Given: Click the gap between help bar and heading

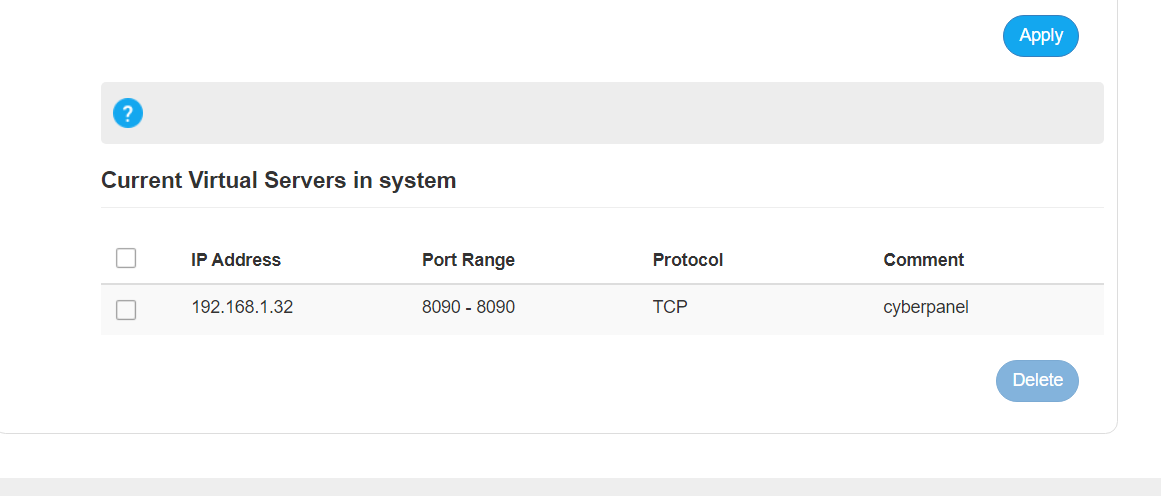Looking at the screenshot, I should (x=602, y=156).
